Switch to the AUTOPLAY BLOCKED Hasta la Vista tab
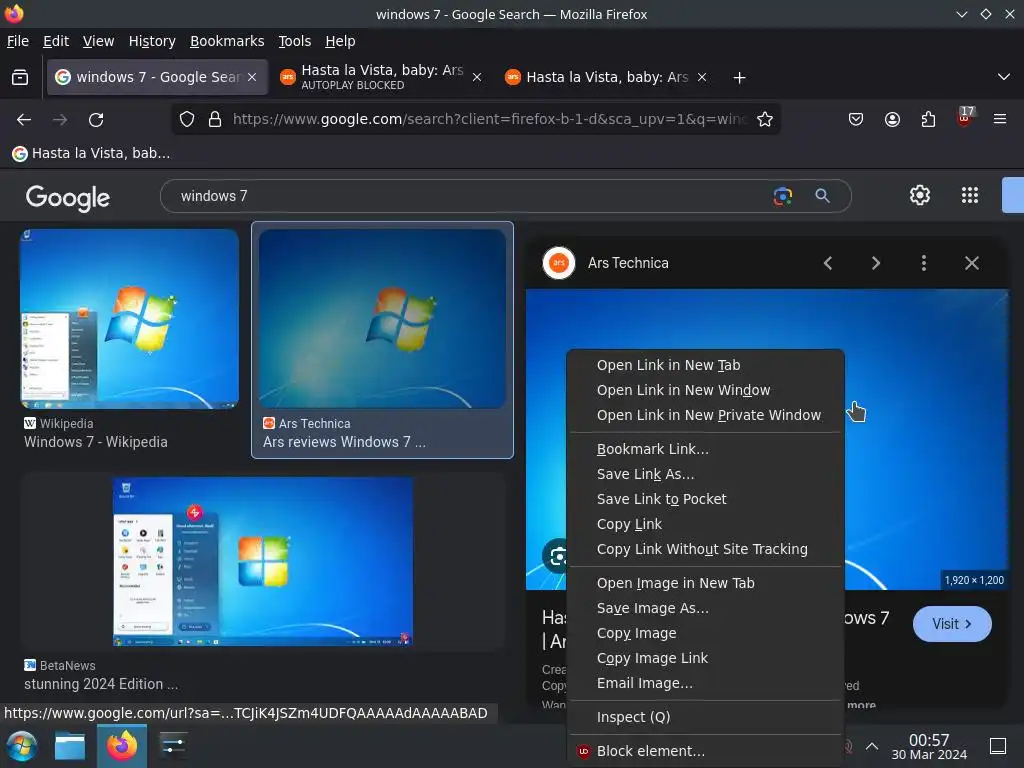 click(382, 77)
